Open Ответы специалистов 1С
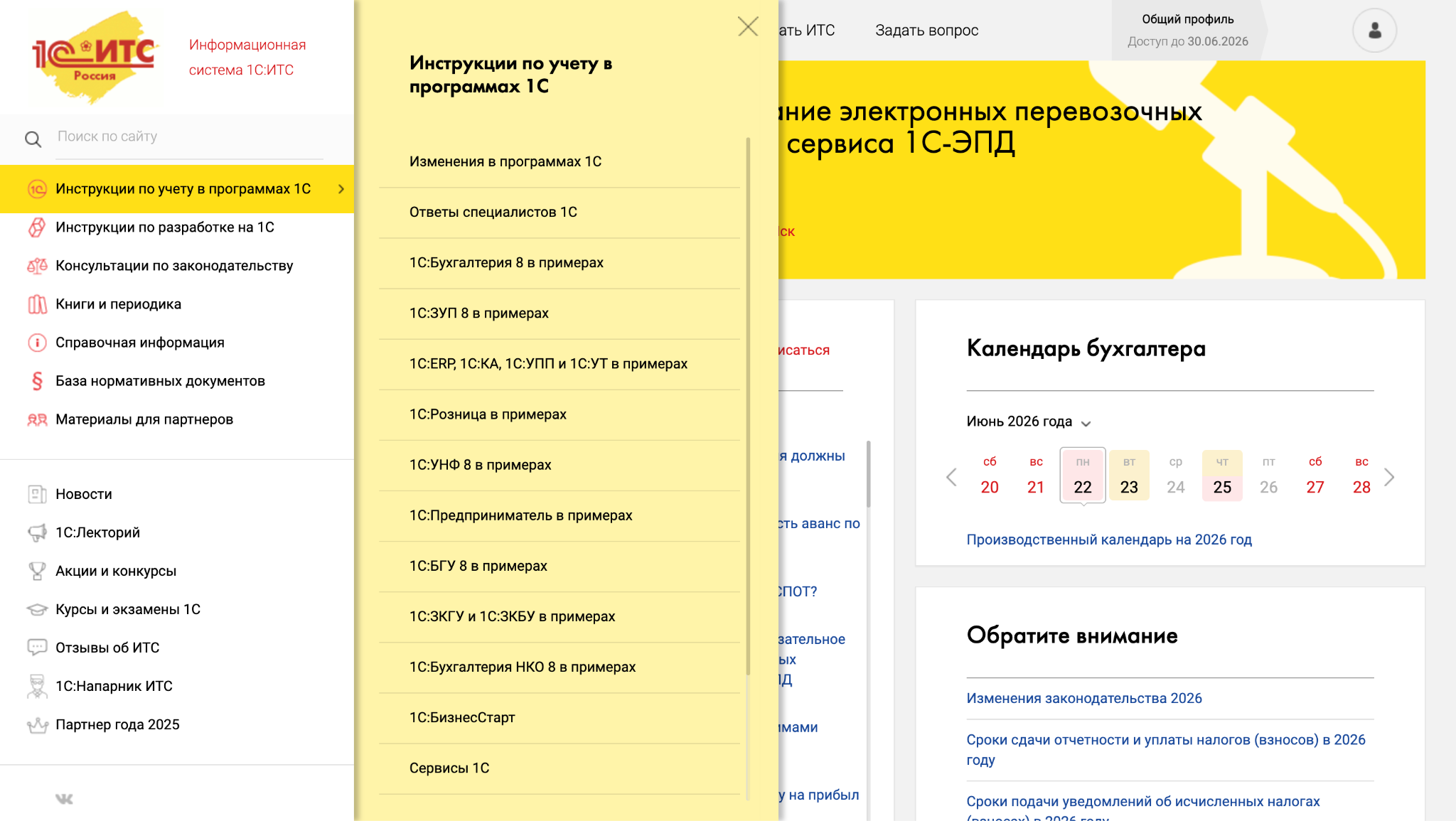Viewport: 1456px width, 821px height. pyautogui.click(x=560, y=213)
